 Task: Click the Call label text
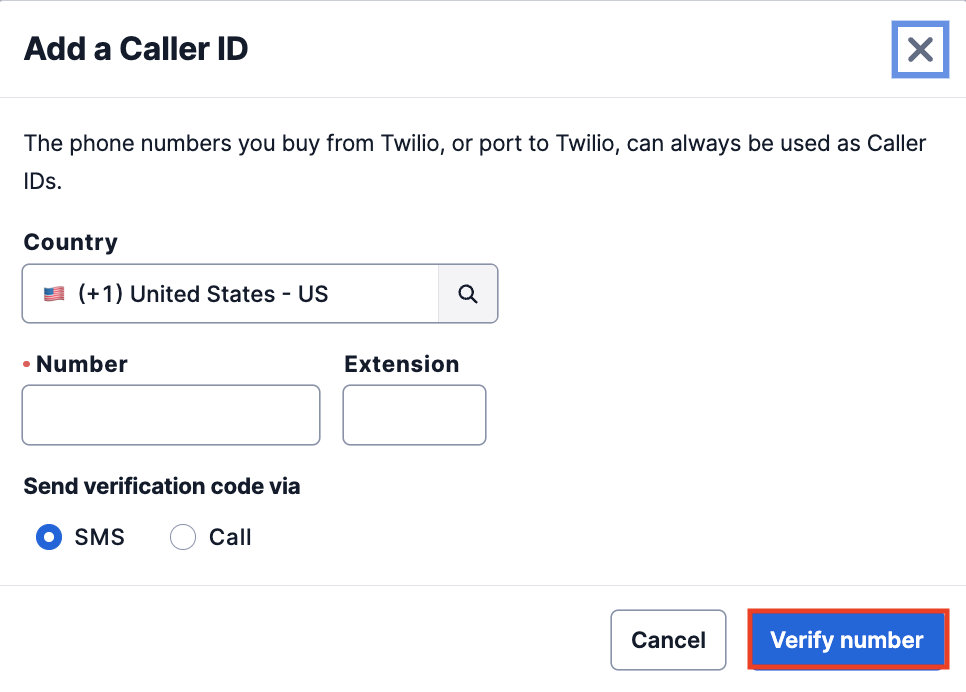(230, 537)
